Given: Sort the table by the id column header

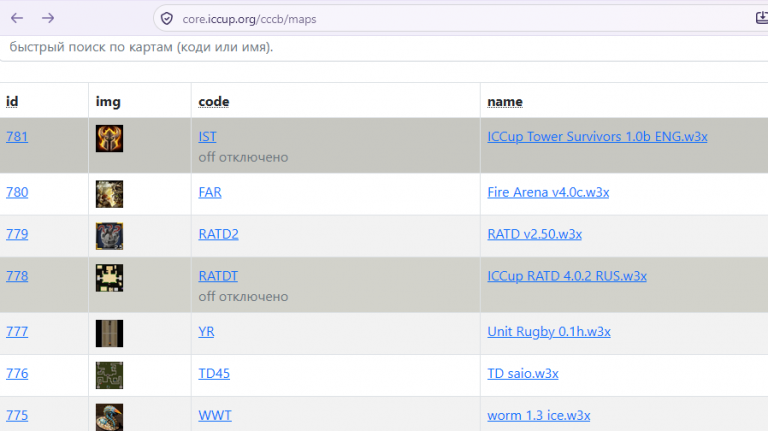Looking at the screenshot, I should 12,101.
